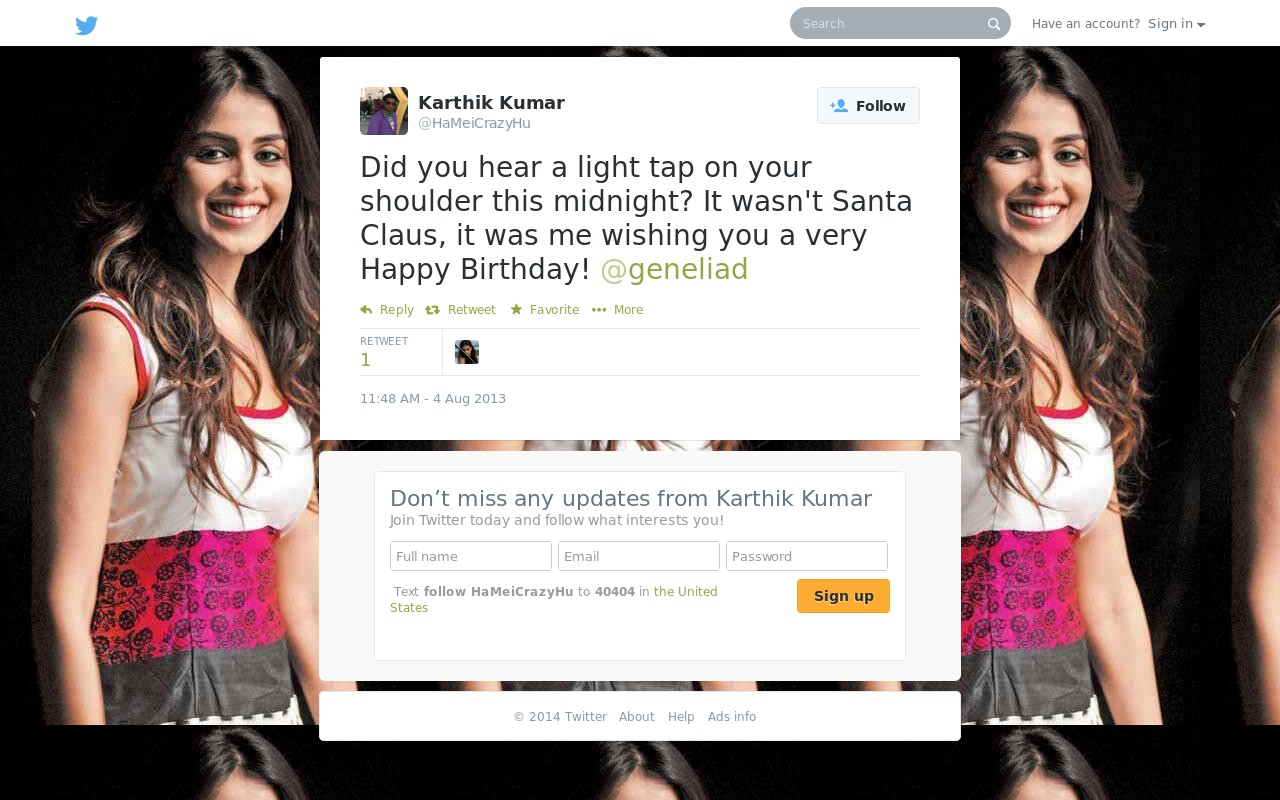Click the Reply arrow icon
The image size is (1280, 800).
click(366, 310)
